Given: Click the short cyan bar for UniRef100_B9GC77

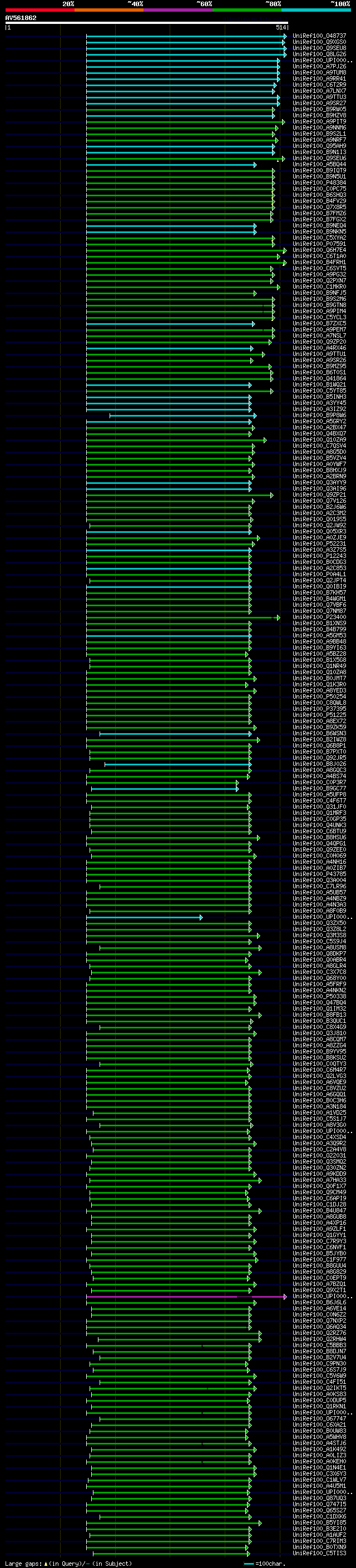Looking at the screenshot, I should [165, 789].
